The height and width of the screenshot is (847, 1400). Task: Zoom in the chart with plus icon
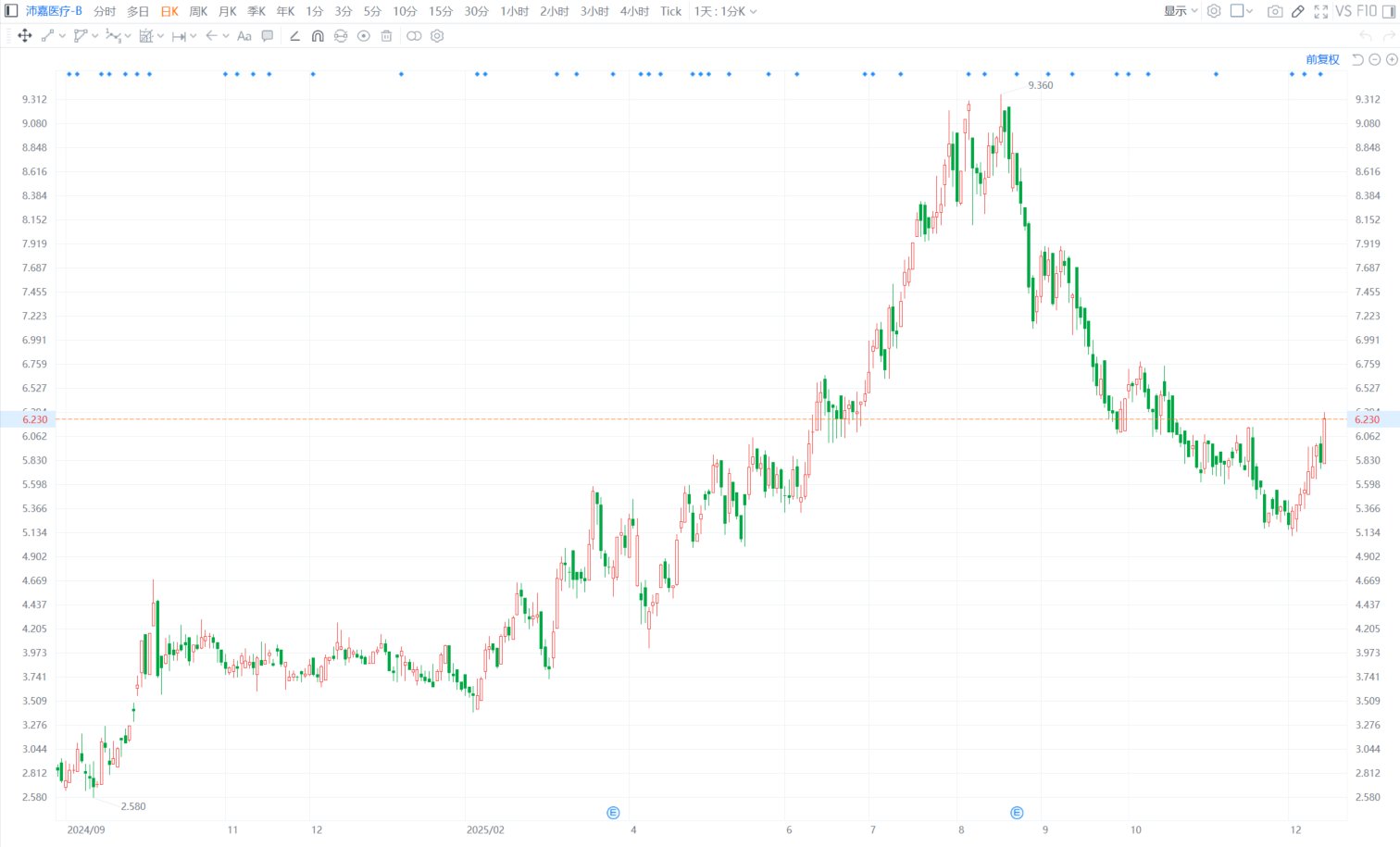tap(1392, 59)
